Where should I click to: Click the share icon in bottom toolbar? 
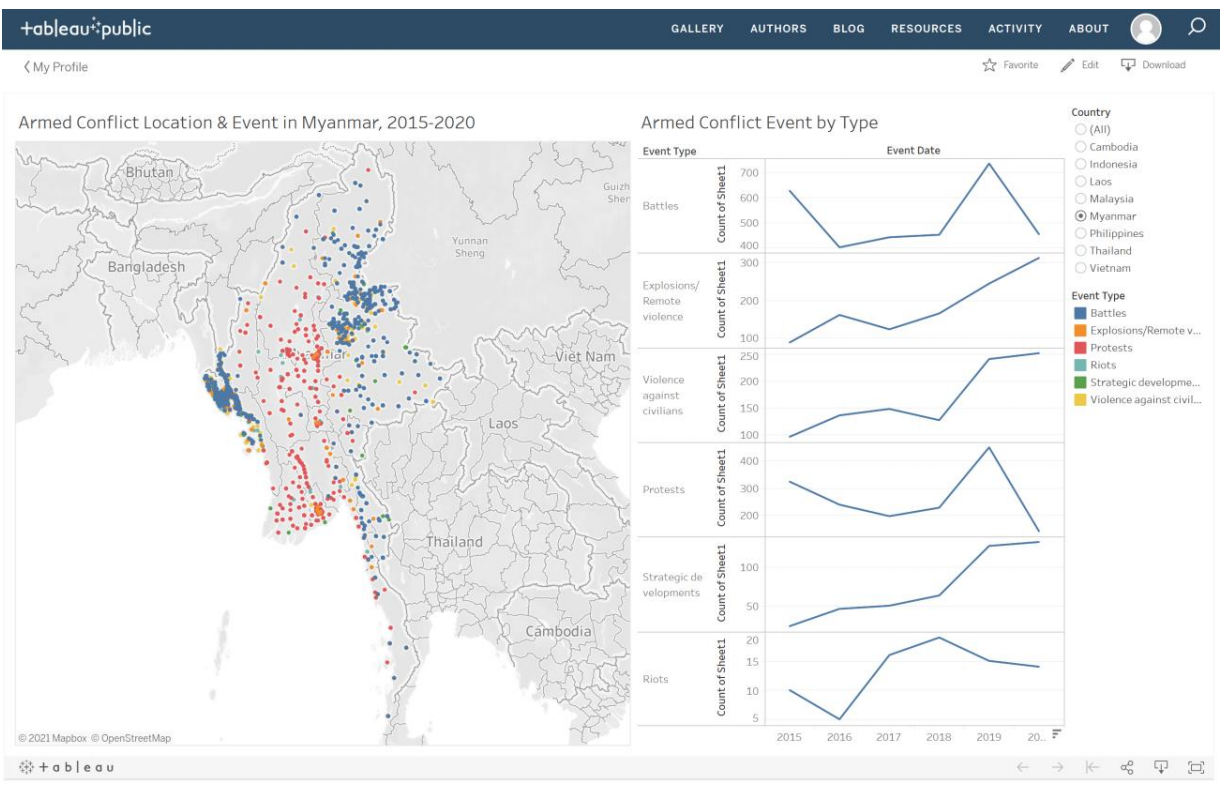1127,767
